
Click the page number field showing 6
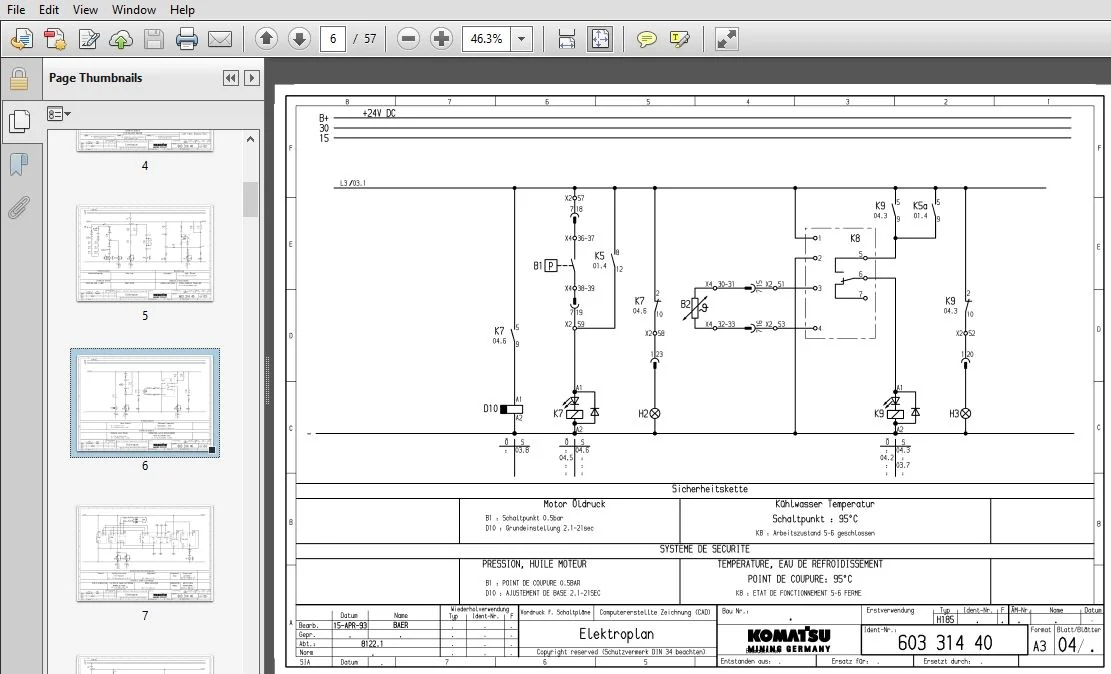[333, 39]
